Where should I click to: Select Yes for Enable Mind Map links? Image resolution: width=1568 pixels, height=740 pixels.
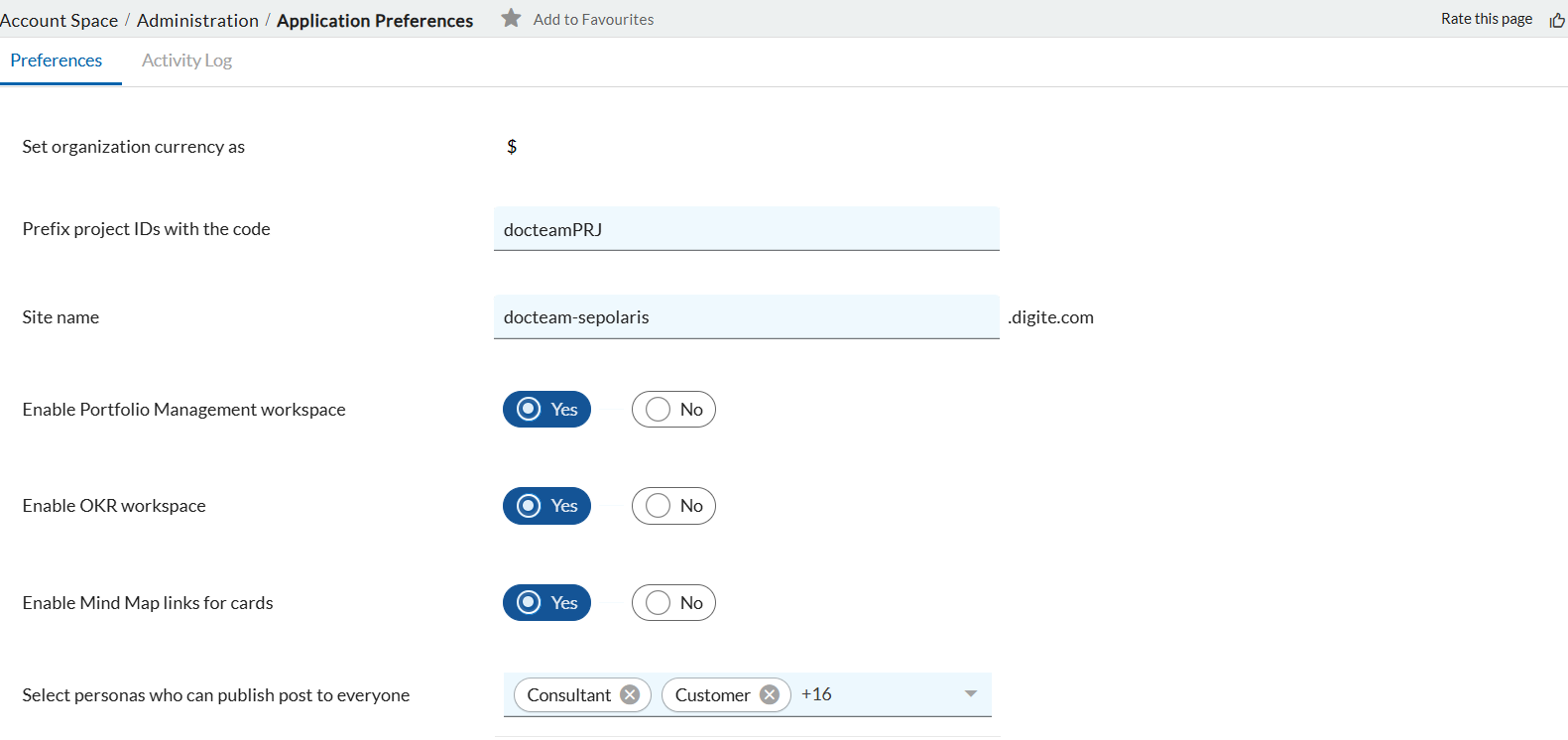(546, 602)
